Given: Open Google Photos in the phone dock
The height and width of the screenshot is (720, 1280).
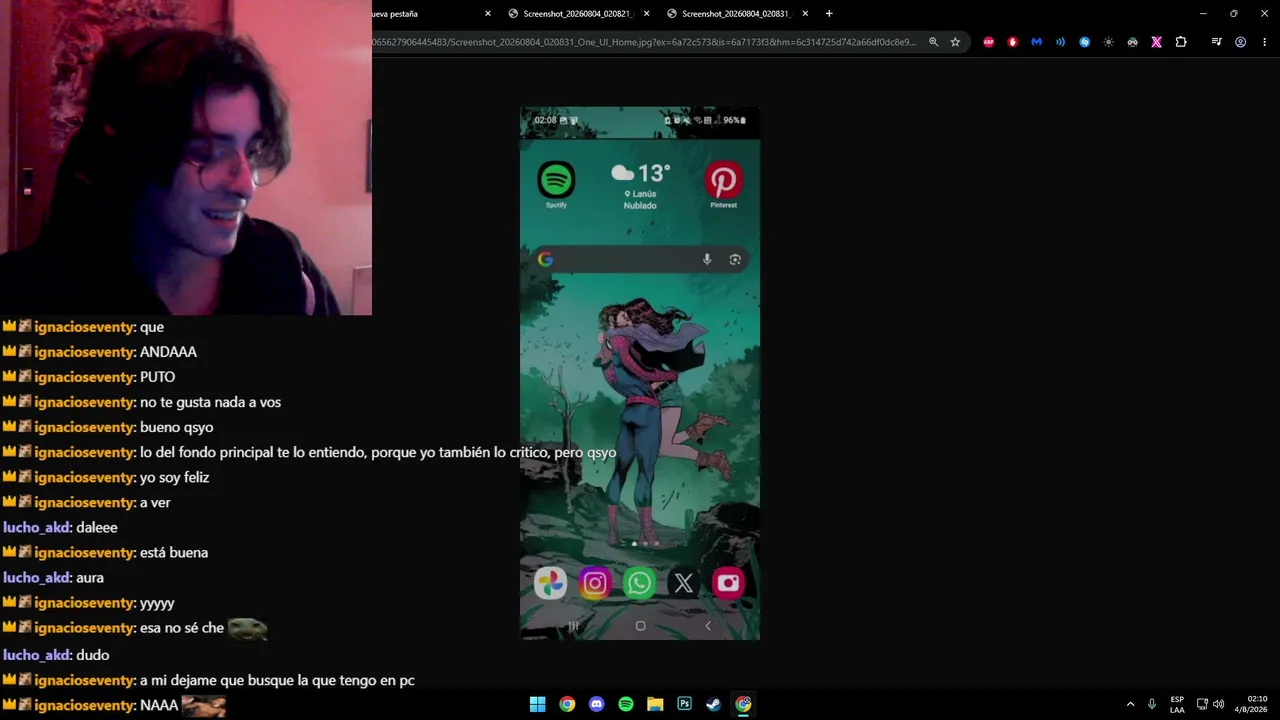Looking at the screenshot, I should (550, 583).
